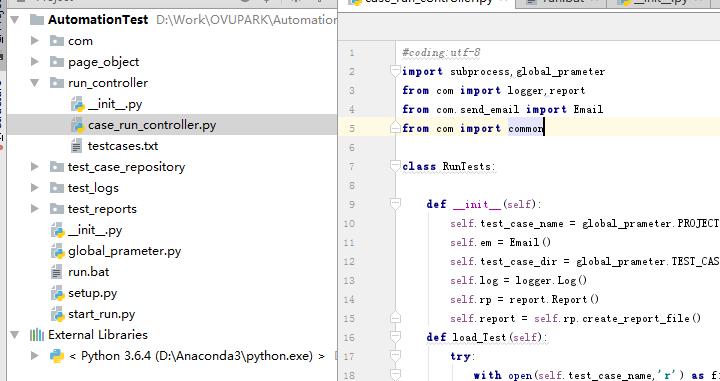Click the testcases.txt file icon

coord(77,146)
